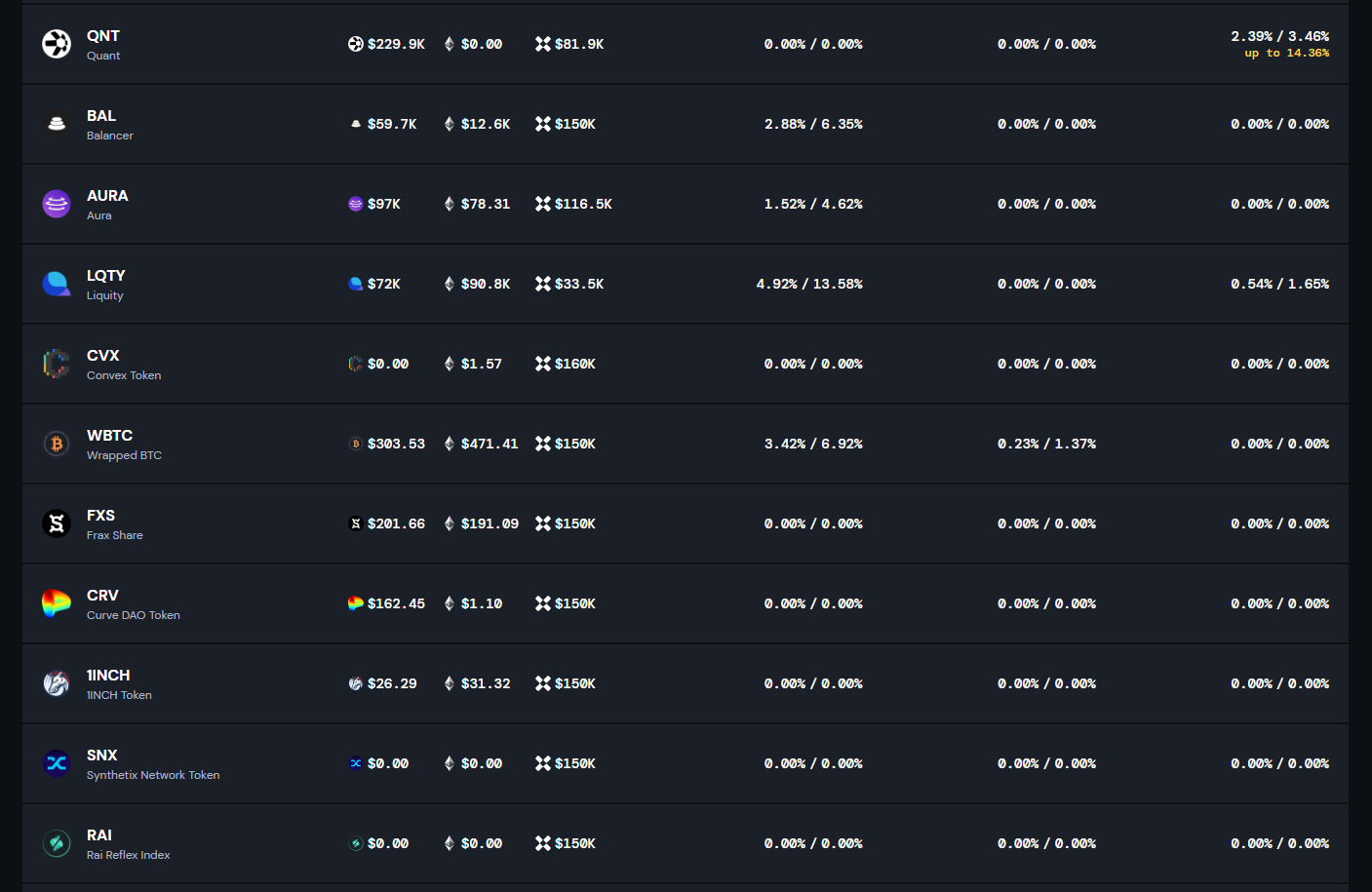Select the 1INCH token name
Viewport: 1372px width, 892px height.
click(108, 676)
